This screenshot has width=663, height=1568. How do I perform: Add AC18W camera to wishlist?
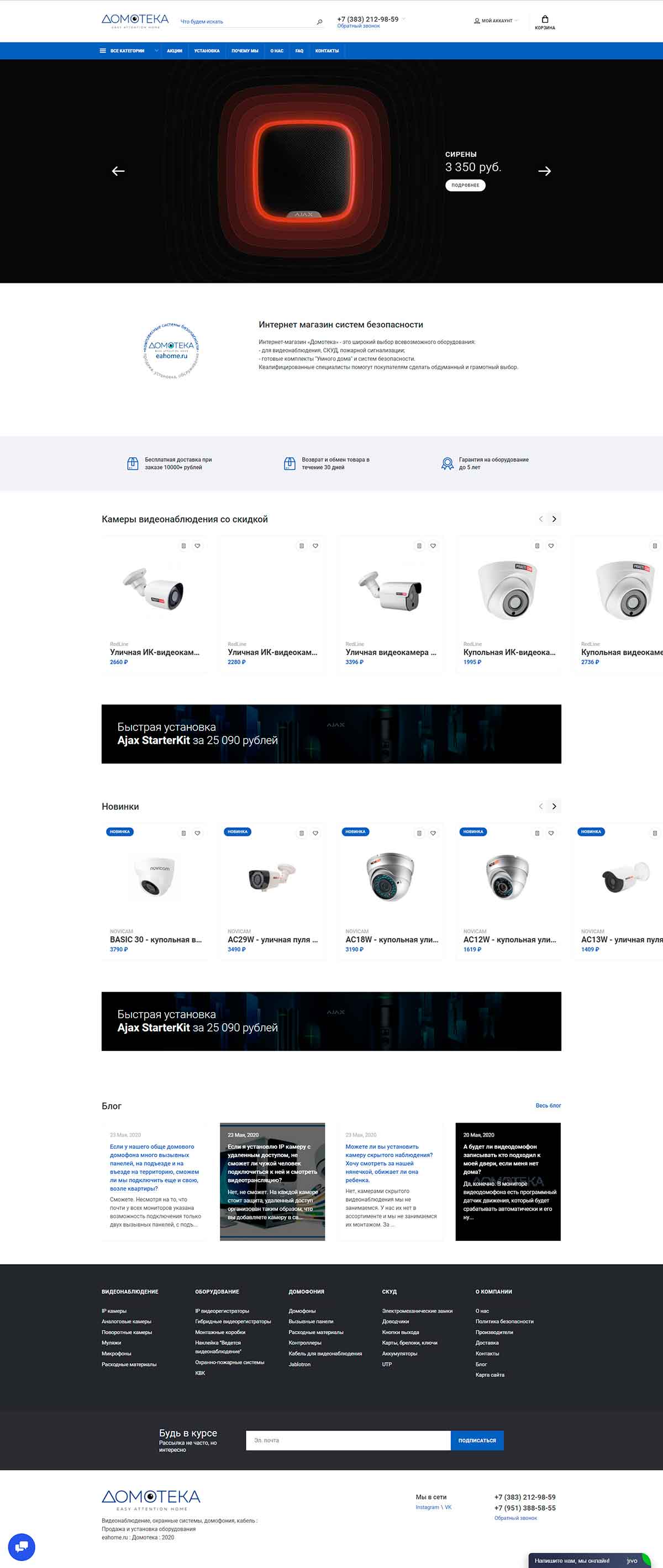[x=433, y=833]
